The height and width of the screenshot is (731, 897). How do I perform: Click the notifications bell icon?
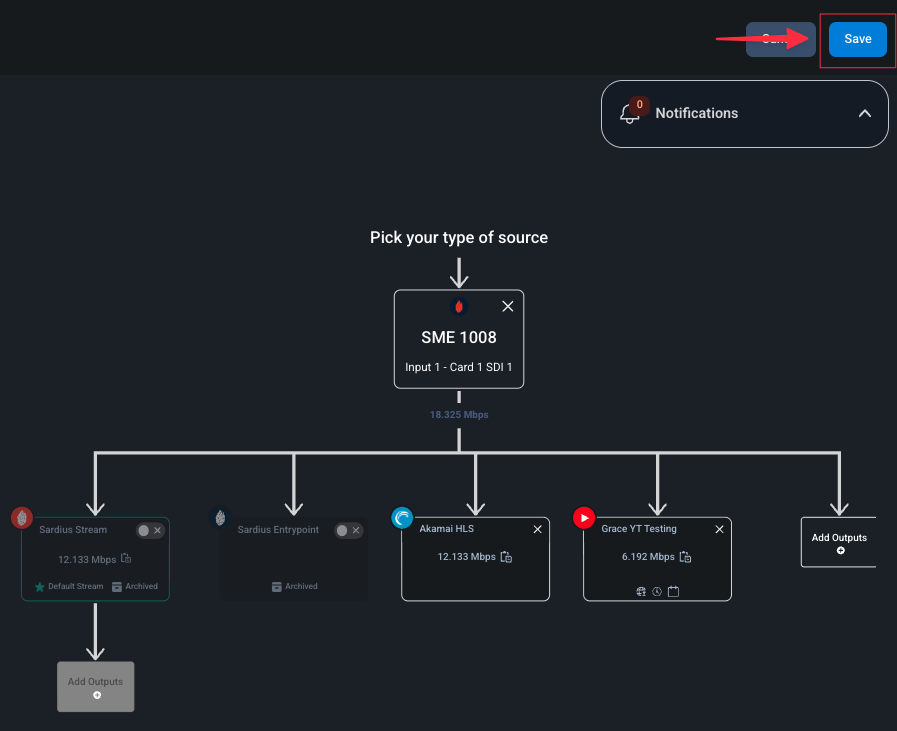point(629,113)
